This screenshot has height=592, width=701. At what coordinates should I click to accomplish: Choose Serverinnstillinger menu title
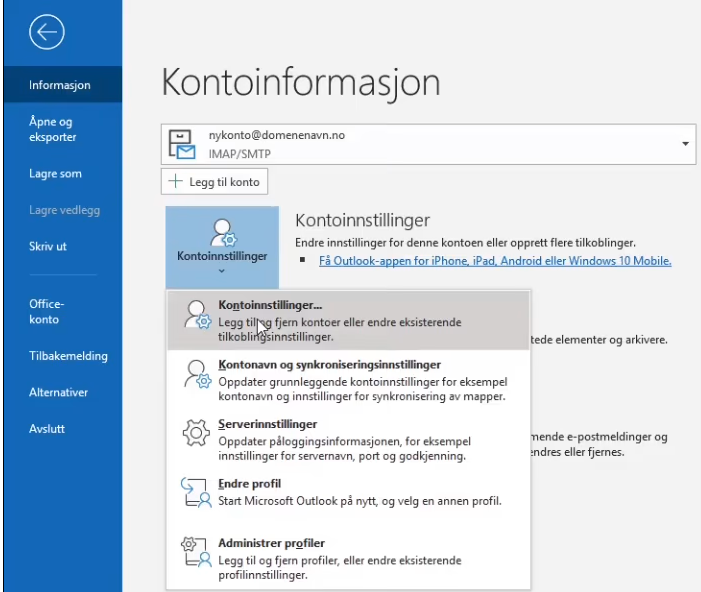click(x=267, y=424)
